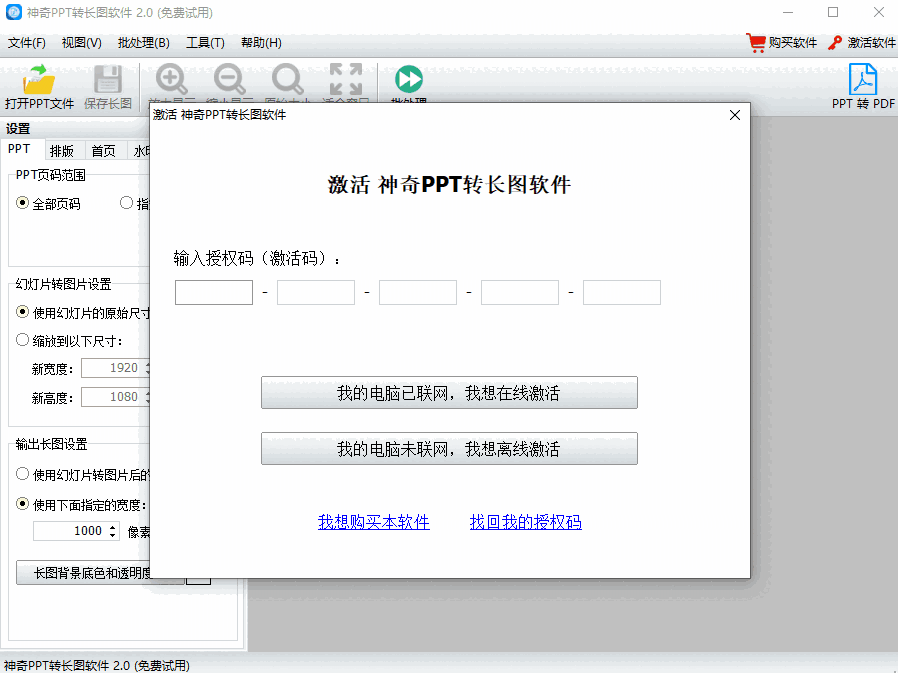Select 缩放到以下尺寸 radio option

pos(22,340)
